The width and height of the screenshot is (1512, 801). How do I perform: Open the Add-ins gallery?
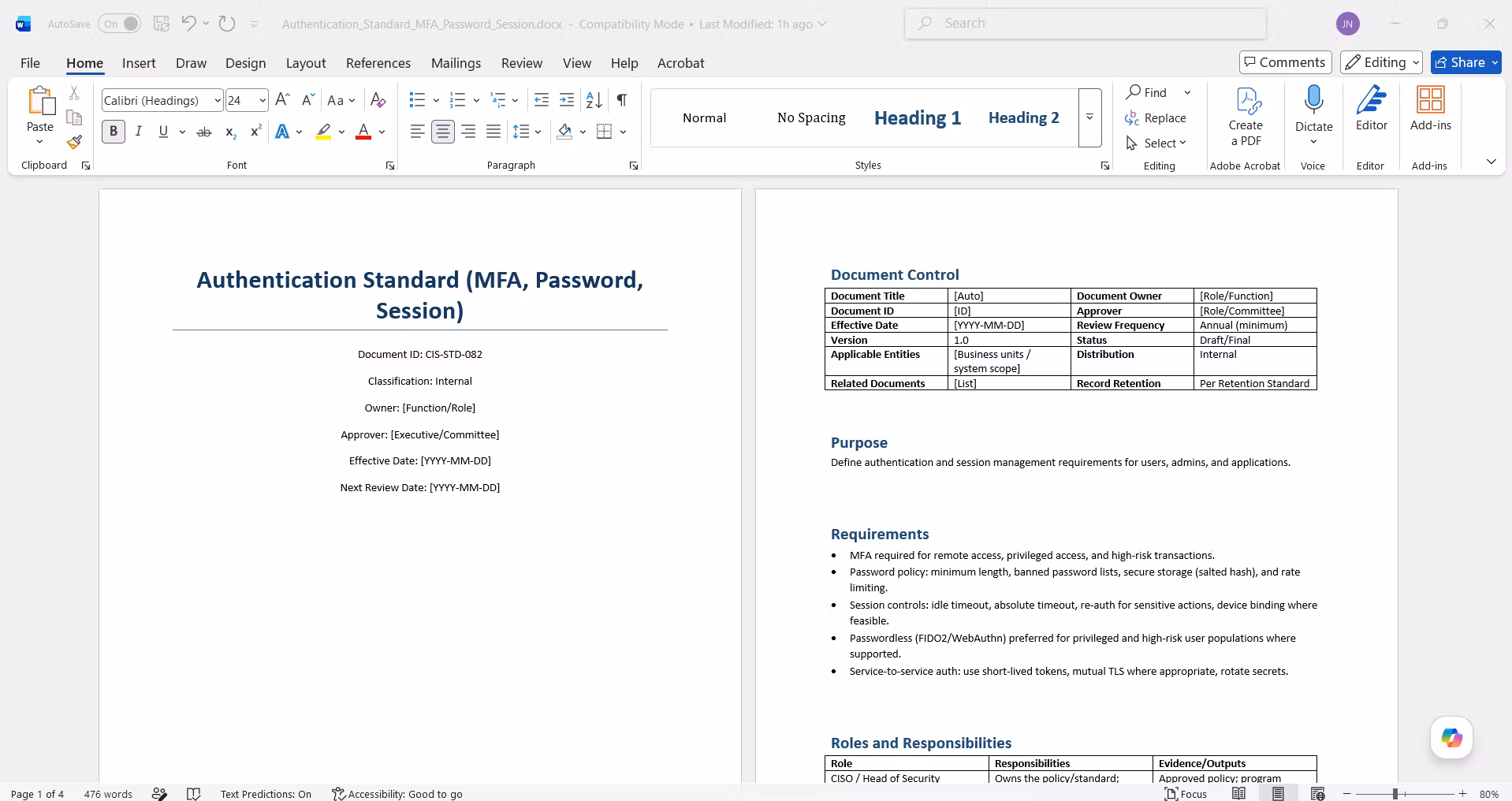1430,109
